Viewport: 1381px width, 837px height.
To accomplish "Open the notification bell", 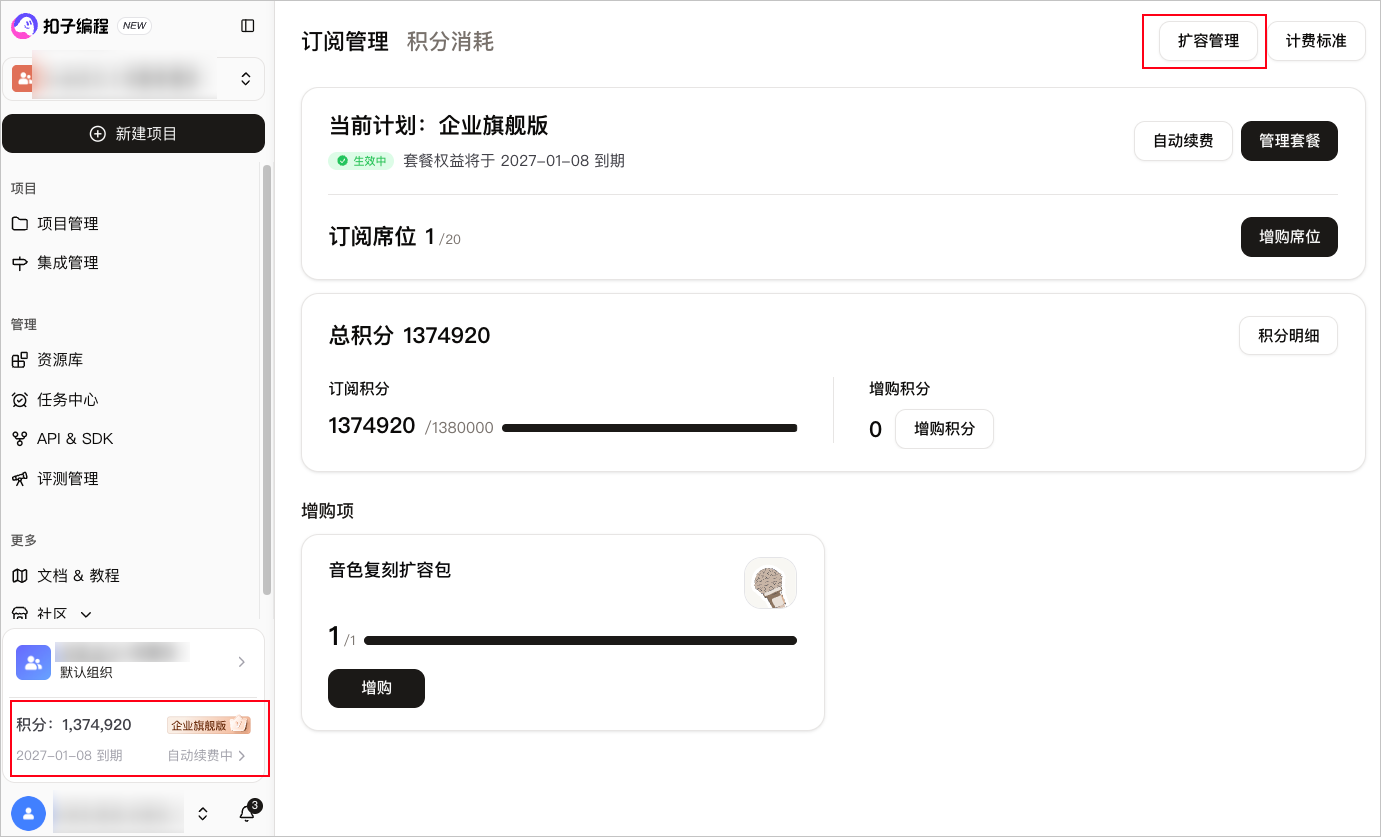I will coord(247,813).
